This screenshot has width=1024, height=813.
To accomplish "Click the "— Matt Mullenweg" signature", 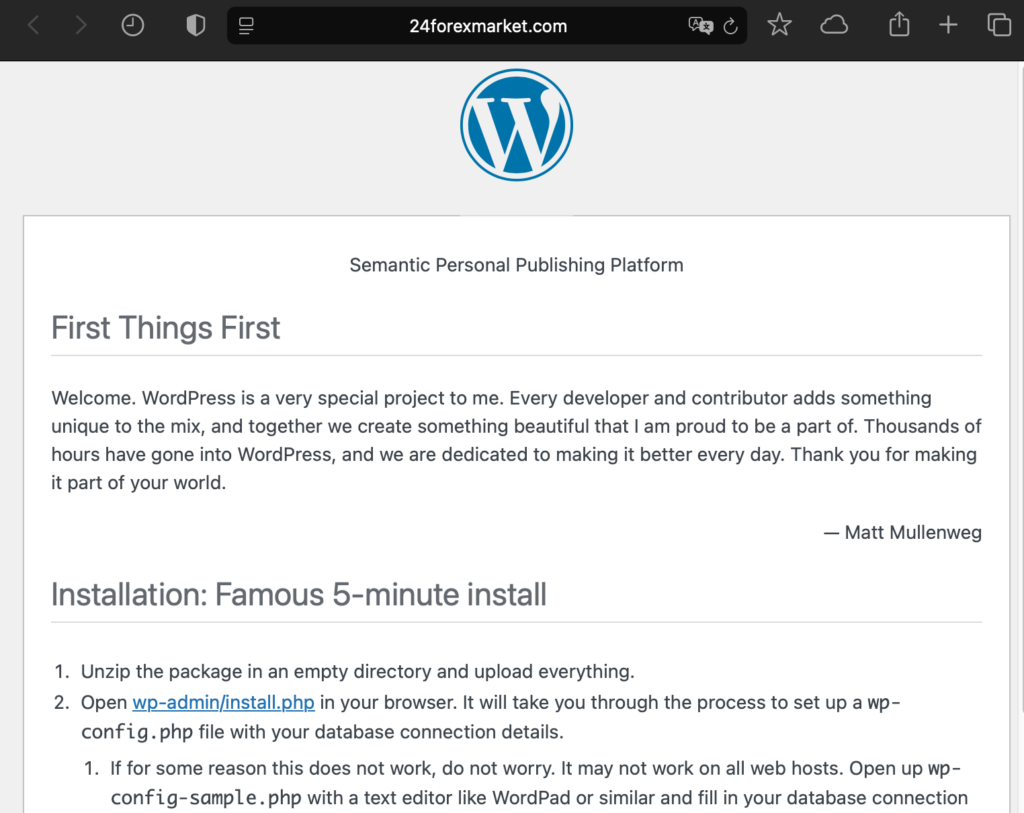I will click(x=903, y=533).
